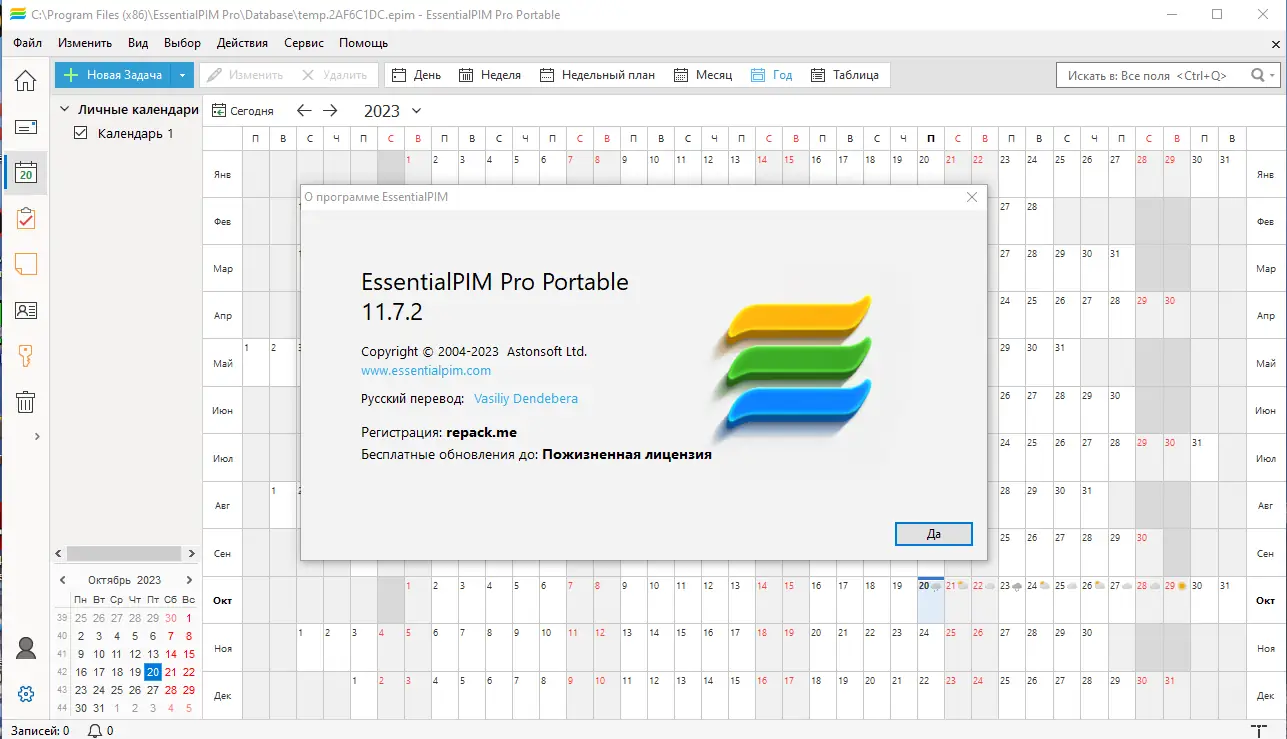The height and width of the screenshot is (739, 1287).
Task: Select the Year view (Год)
Action: [771, 75]
